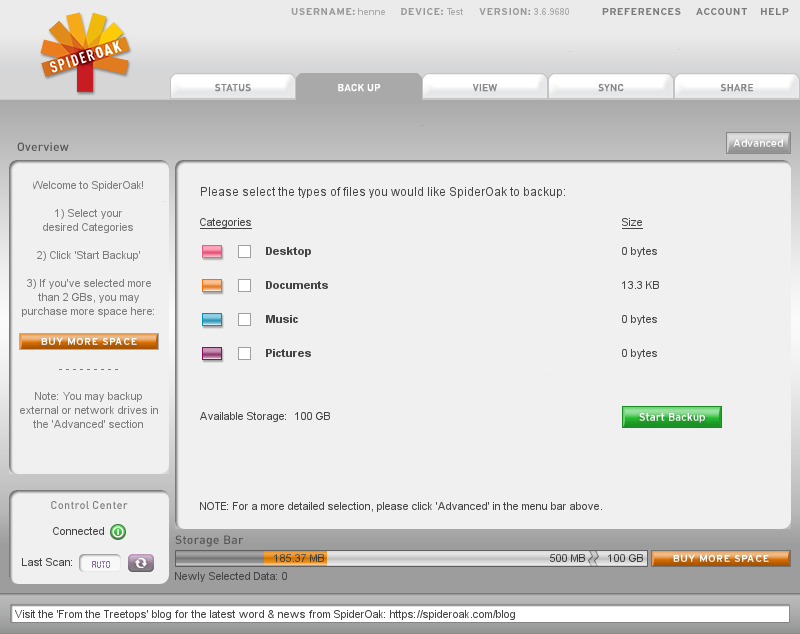Screen dimensions: 800x634
Task: Click the pink Desktop category icon
Action: [x=212, y=252]
